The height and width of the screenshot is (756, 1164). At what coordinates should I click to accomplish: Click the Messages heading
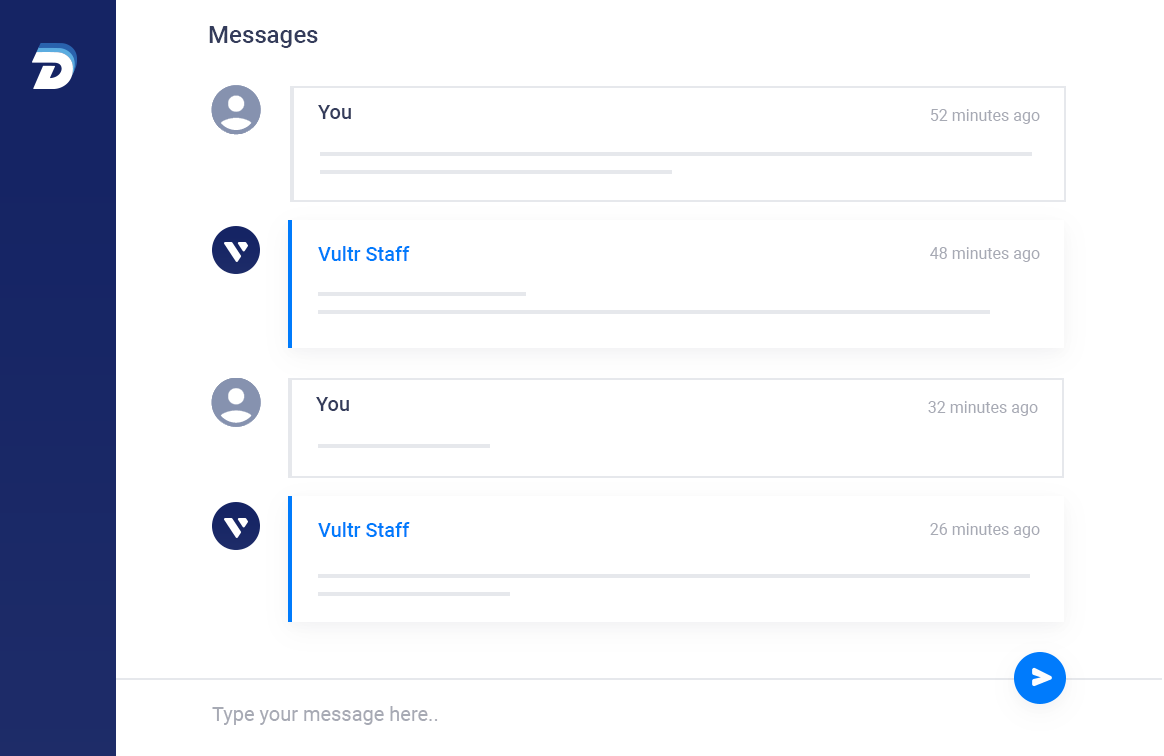point(263,35)
